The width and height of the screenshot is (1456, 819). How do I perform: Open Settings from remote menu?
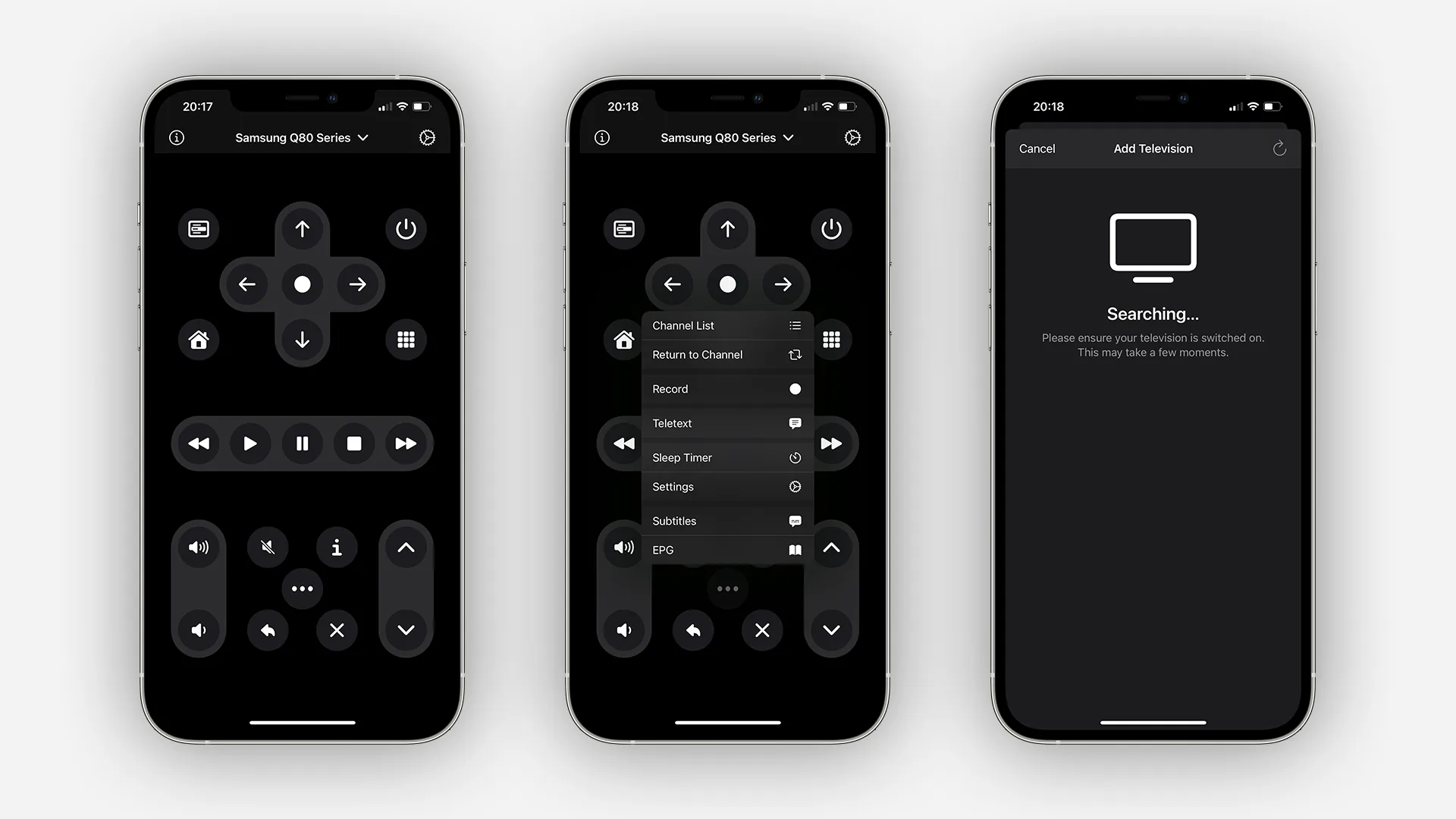(x=726, y=487)
